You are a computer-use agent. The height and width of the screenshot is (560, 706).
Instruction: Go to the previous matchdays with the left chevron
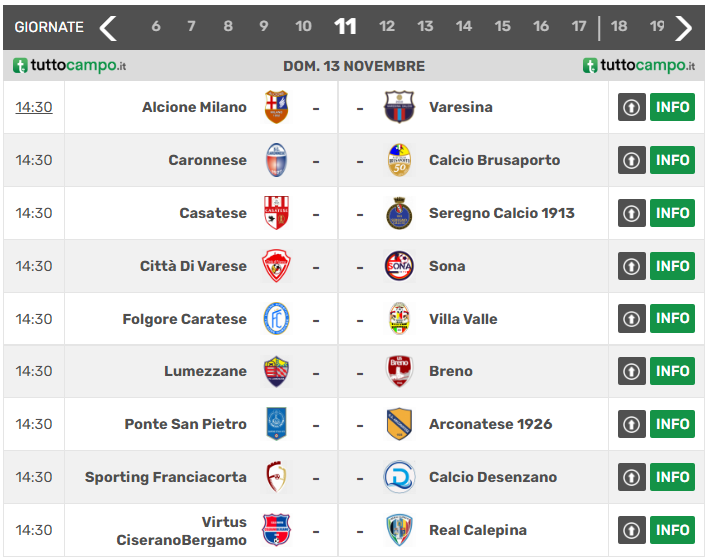[x=108, y=27]
